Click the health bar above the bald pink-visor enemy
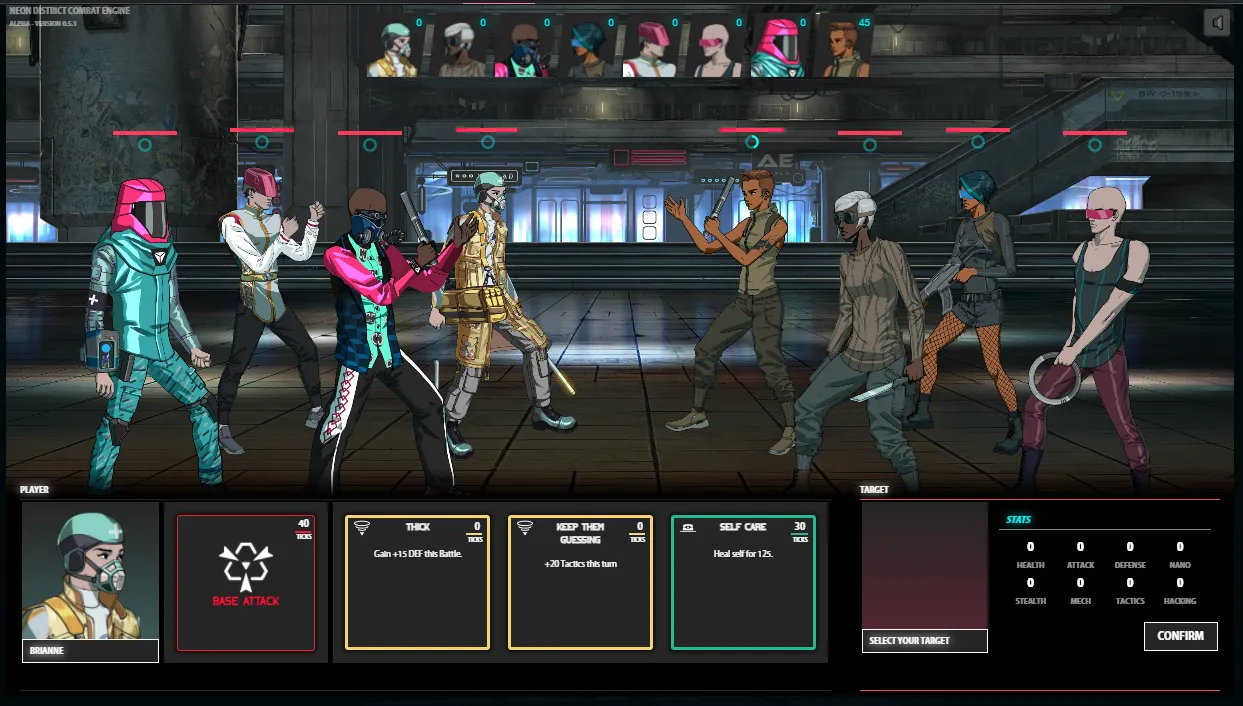This screenshot has width=1243, height=706. pos(1095,132)
